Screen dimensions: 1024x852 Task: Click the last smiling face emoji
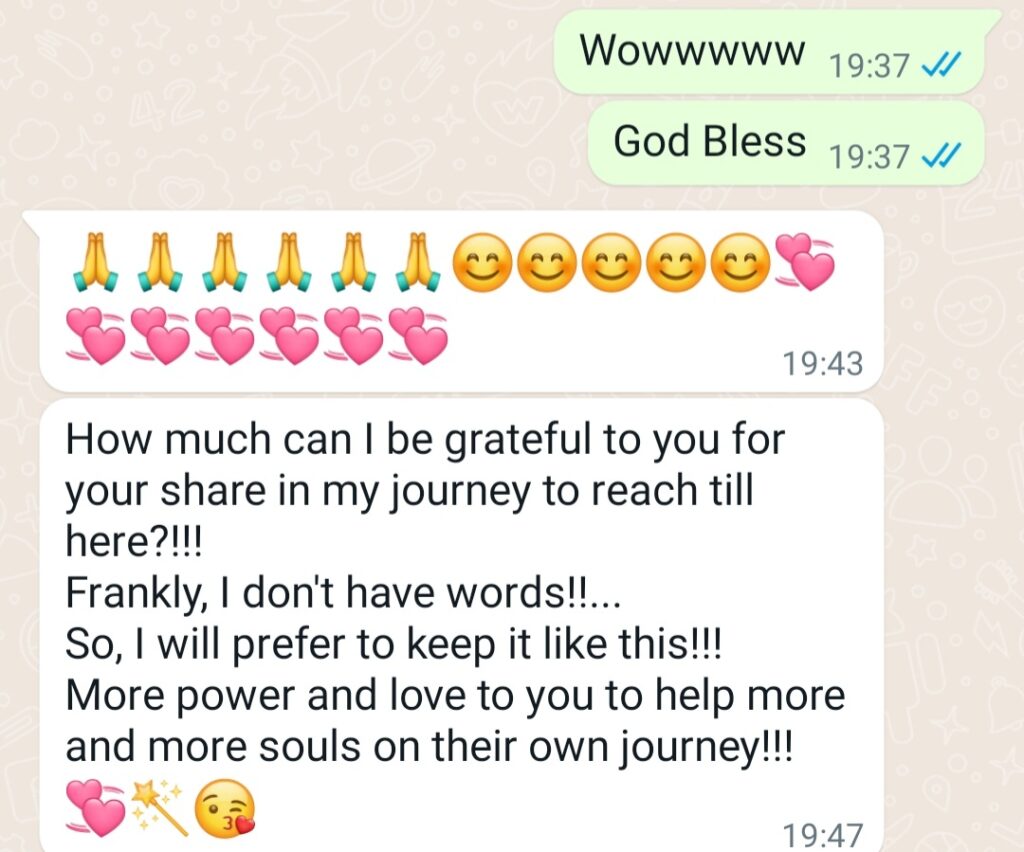point(739,262)
